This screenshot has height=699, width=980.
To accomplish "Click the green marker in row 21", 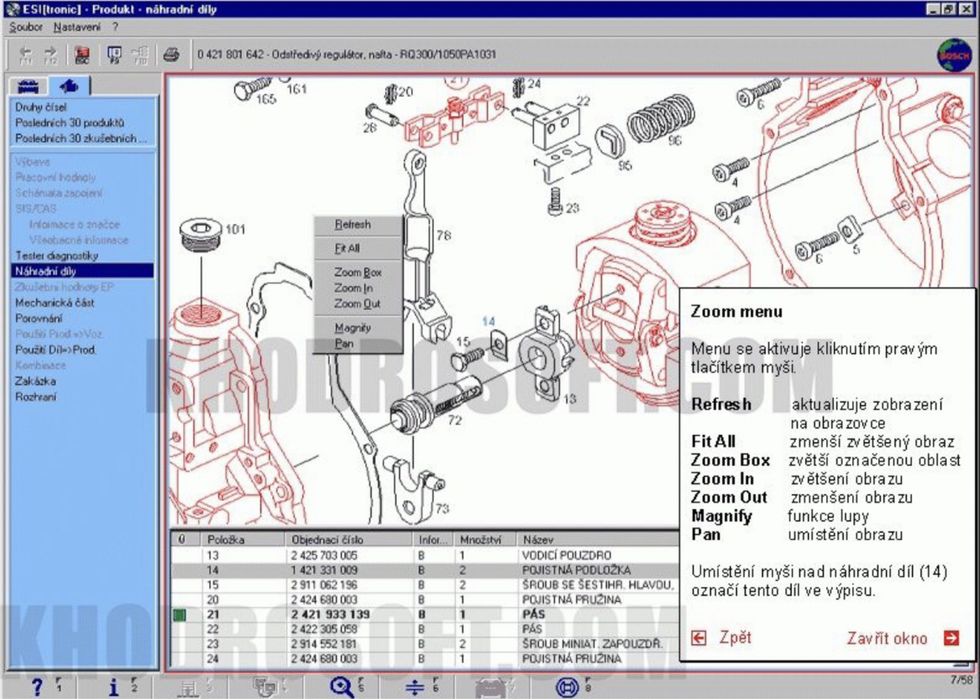I will click(x=179, y=615).
